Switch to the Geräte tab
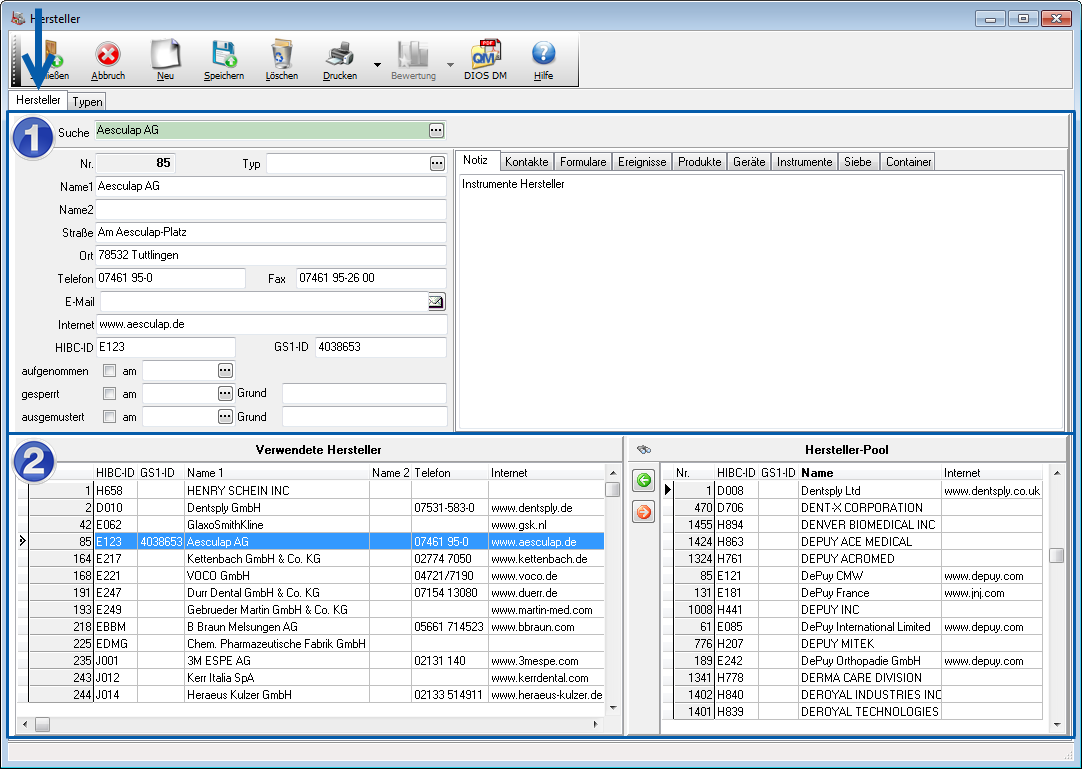 [749, 162]
